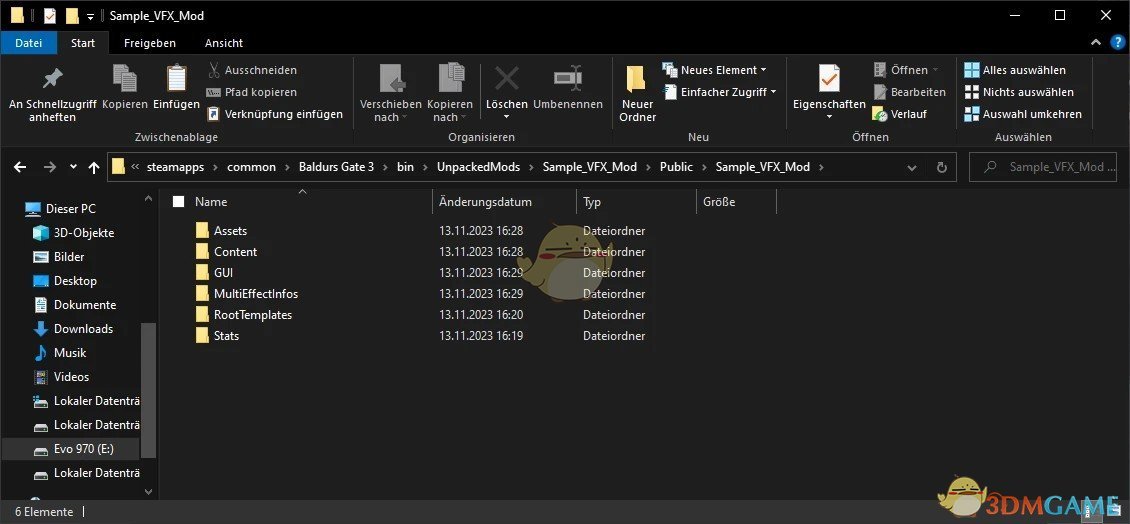This screenshot has width=1130, height=524.
Task: Switch to the Ansicht ribbon tab
Action: pyautogui.click(x=223, y=43)
